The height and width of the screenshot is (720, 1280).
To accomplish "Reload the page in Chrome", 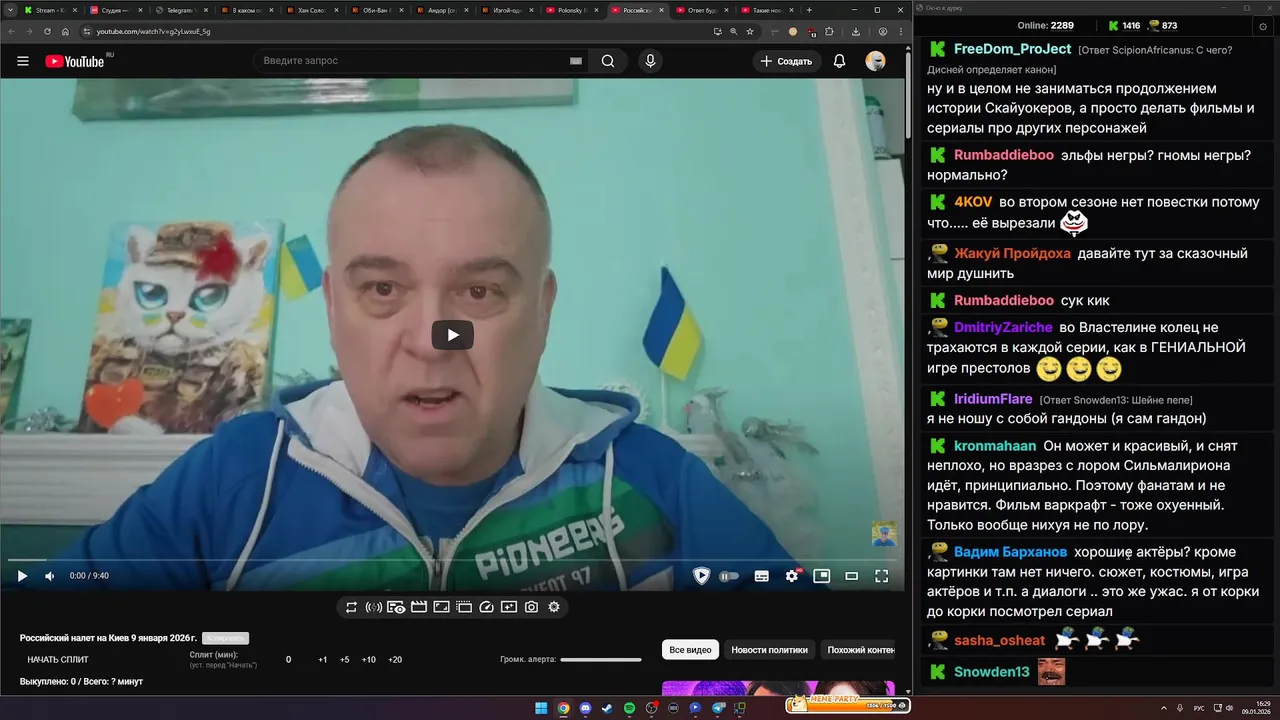I will coord(47,31).
